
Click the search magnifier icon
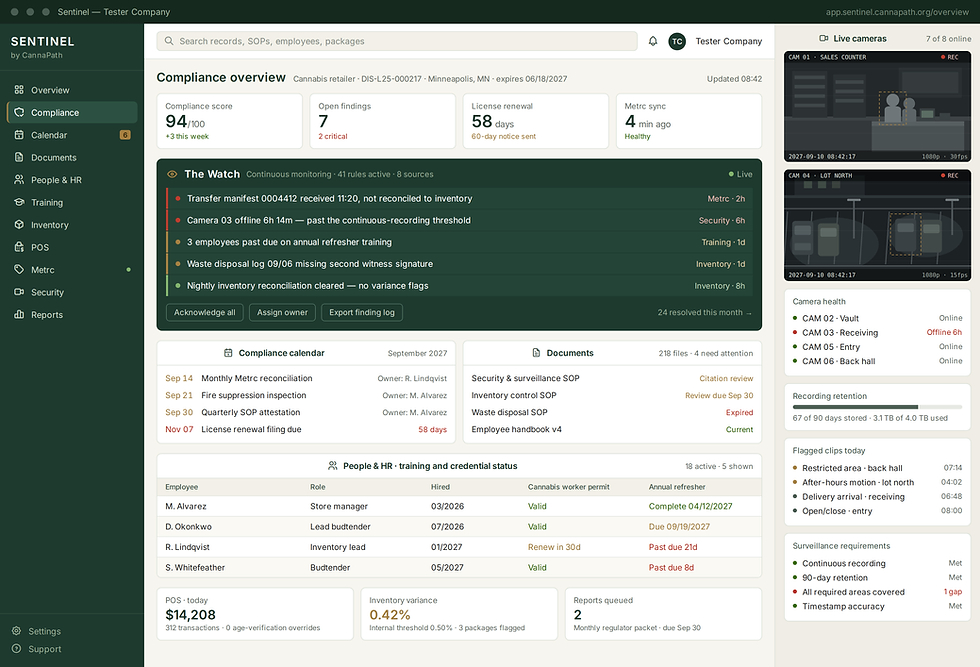(169, 41)
